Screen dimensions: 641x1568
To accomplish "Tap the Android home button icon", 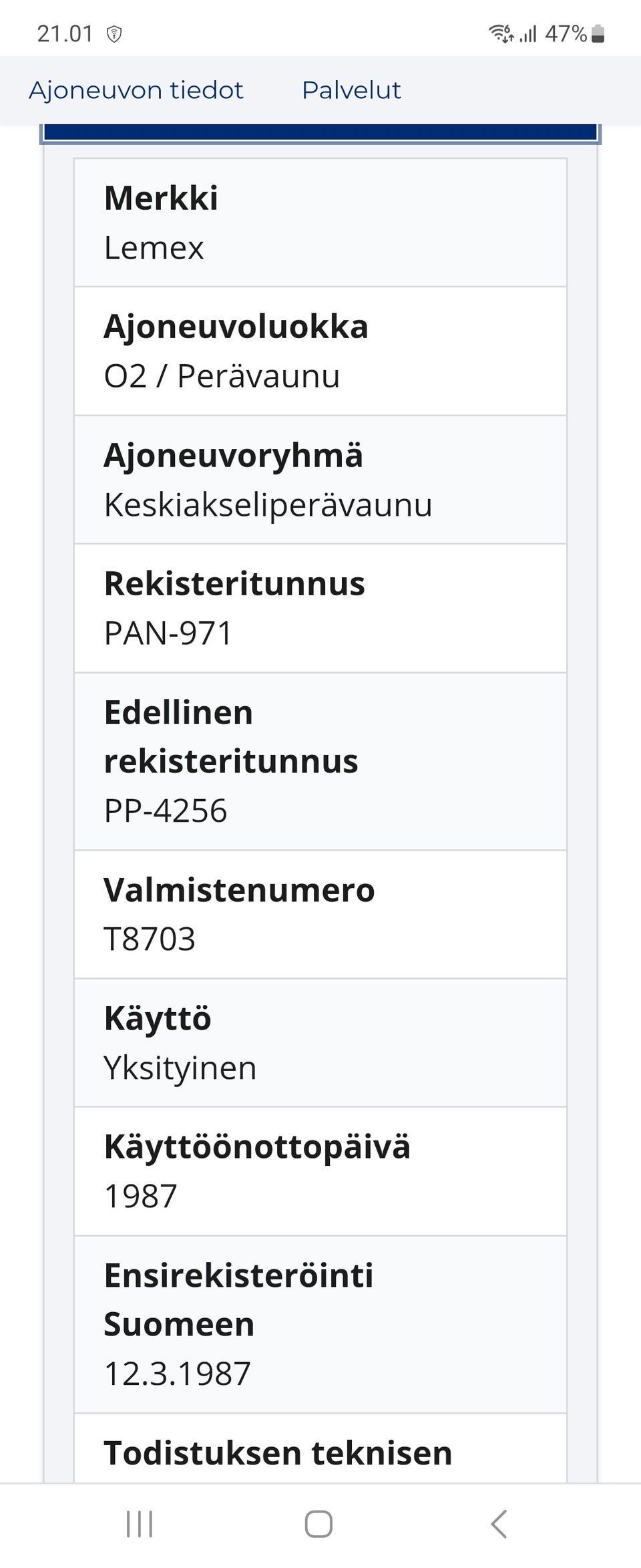I will [x=318, y=1524].
